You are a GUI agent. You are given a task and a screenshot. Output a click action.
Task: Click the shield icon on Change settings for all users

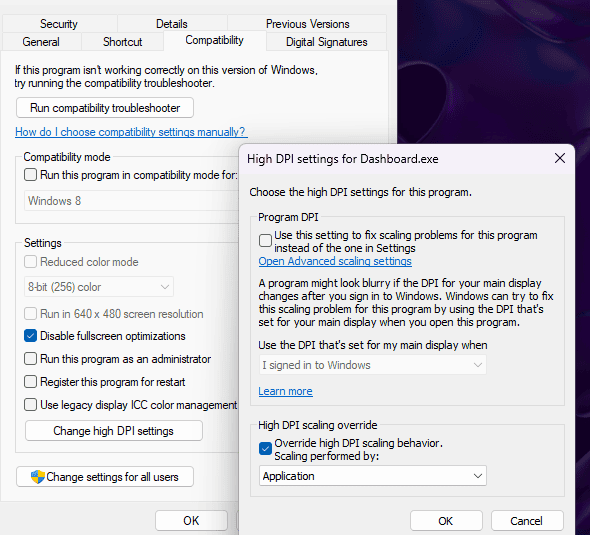38,477
